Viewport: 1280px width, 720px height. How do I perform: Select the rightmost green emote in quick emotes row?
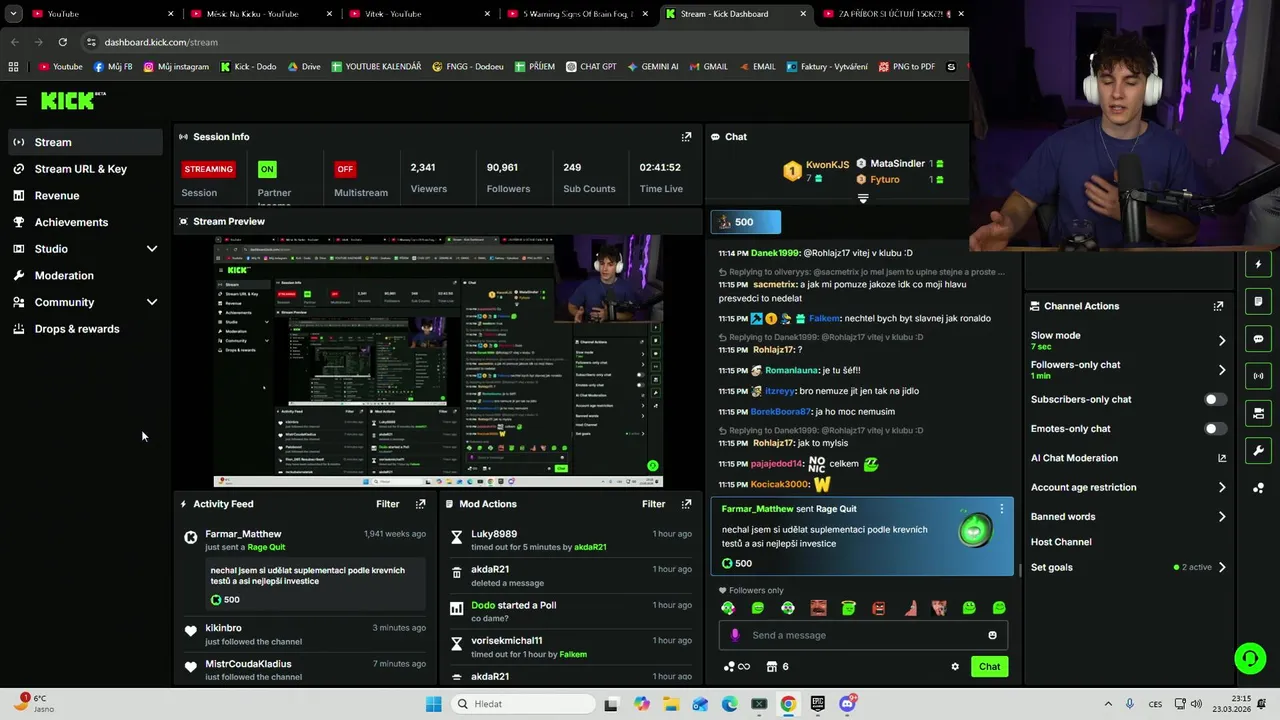(x=999, y=608)
